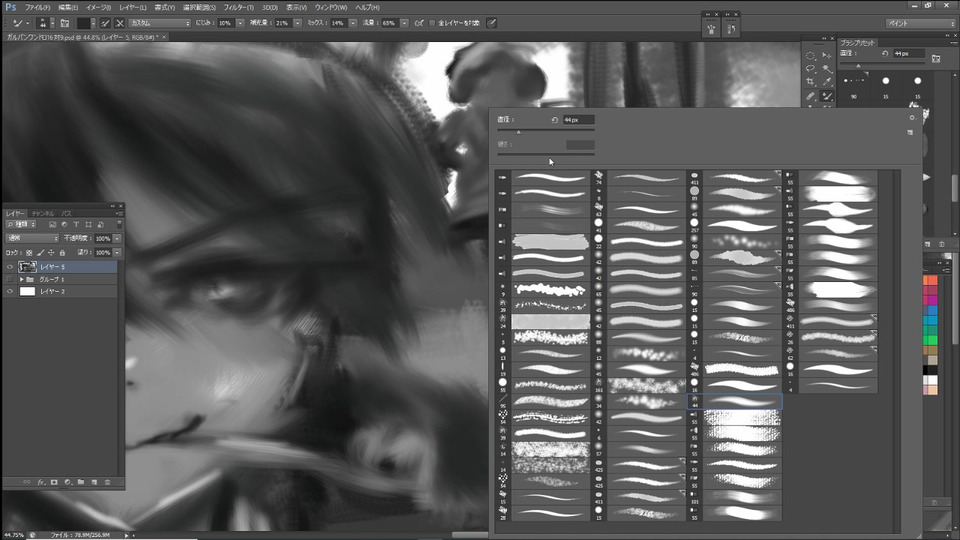
Task: Expand the グループ 1 folder arrow
Action: 21,279
